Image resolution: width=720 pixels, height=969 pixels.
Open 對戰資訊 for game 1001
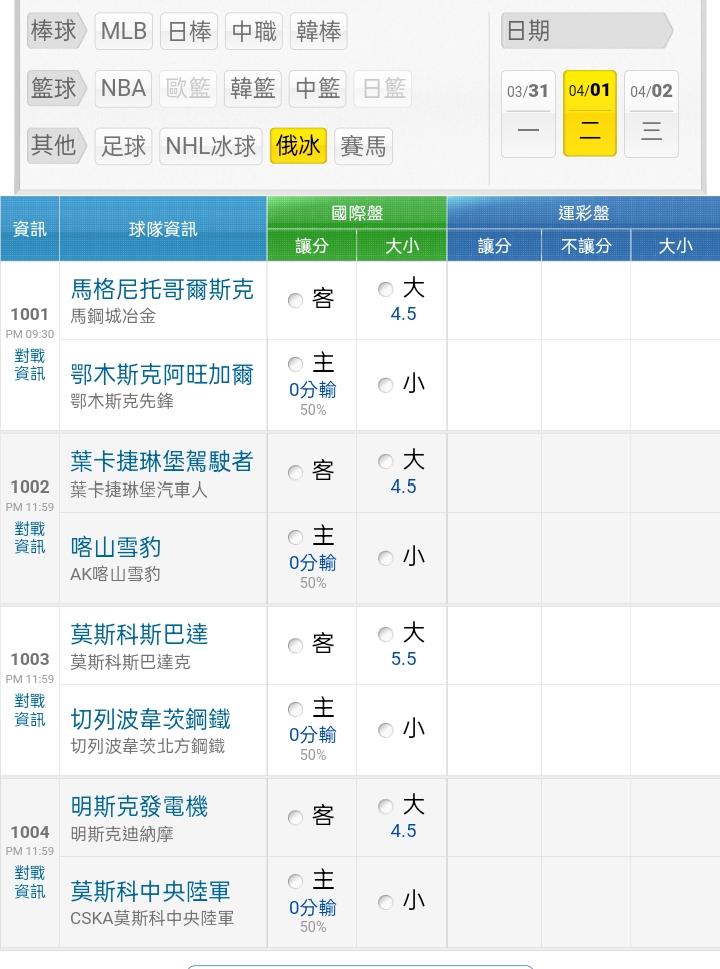coord(30,365)
